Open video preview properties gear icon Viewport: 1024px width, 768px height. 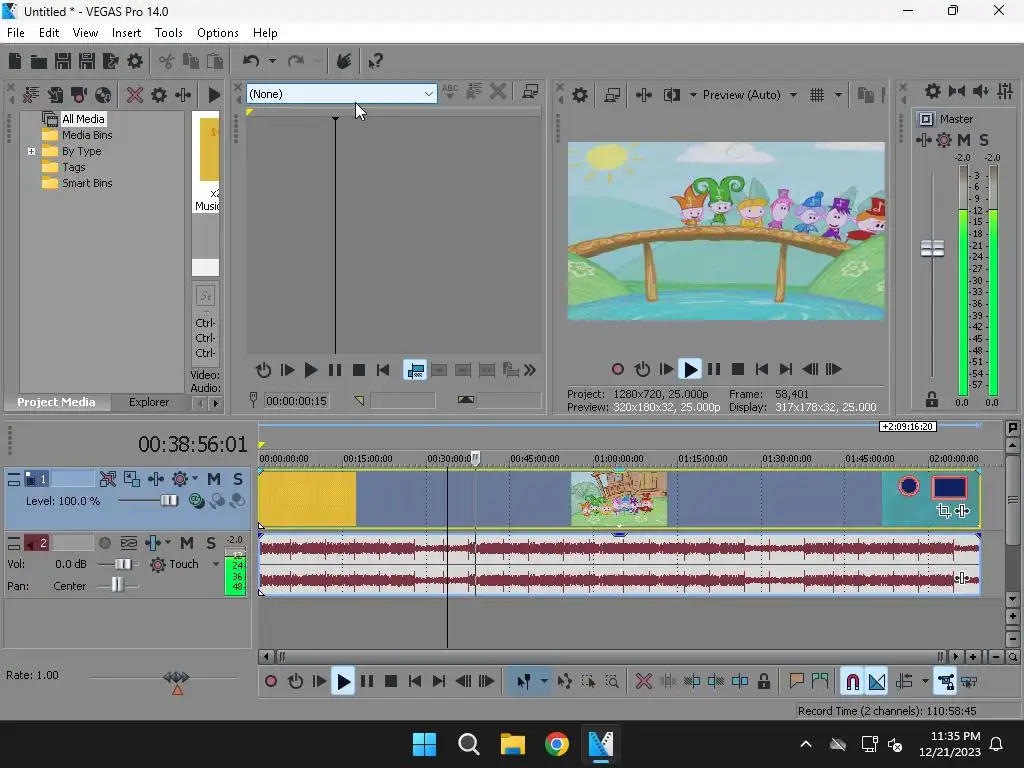pos(579,95)
